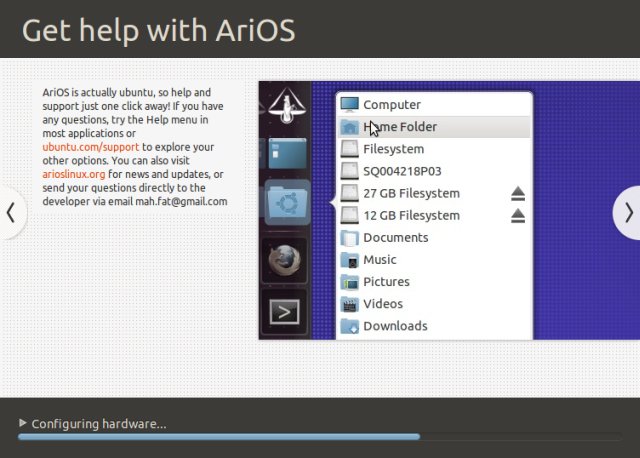Advance to next slide with right arrow
The image size is (640, 458).
[x=629, y=213]
